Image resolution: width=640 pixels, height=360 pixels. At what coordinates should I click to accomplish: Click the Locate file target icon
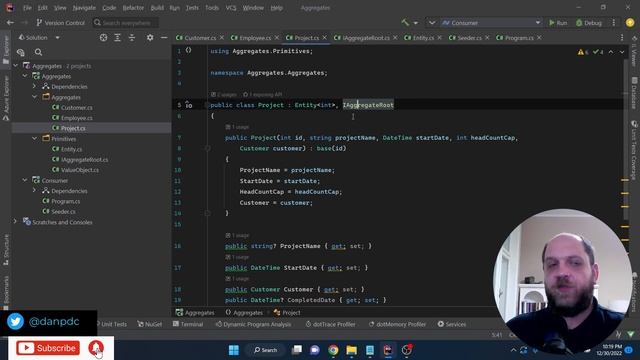[103, 38]
